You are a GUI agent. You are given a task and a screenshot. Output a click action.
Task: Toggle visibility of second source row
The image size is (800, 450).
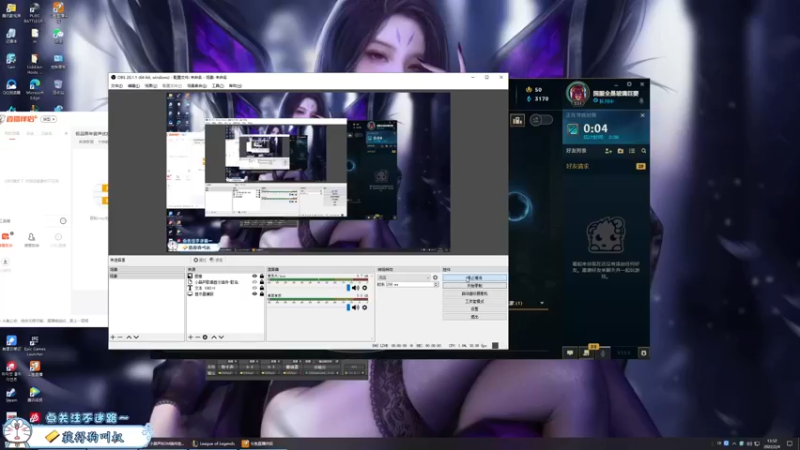click(x=255, y=282)
